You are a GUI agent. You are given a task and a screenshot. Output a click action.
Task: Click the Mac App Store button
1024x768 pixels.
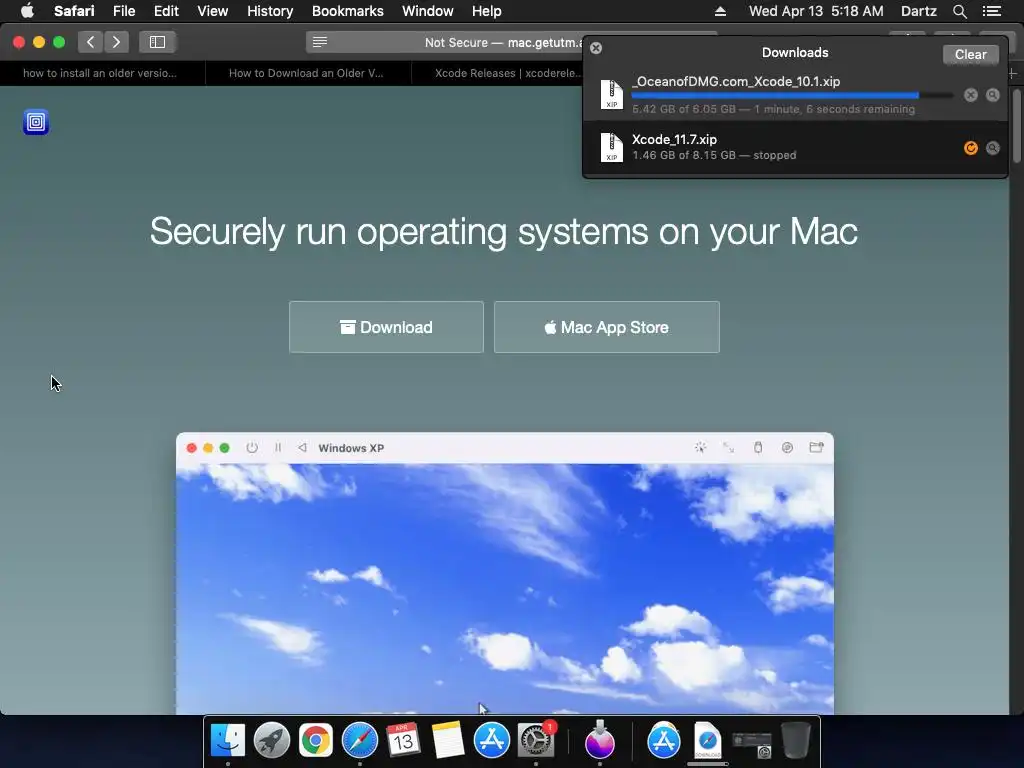[607, 327]
